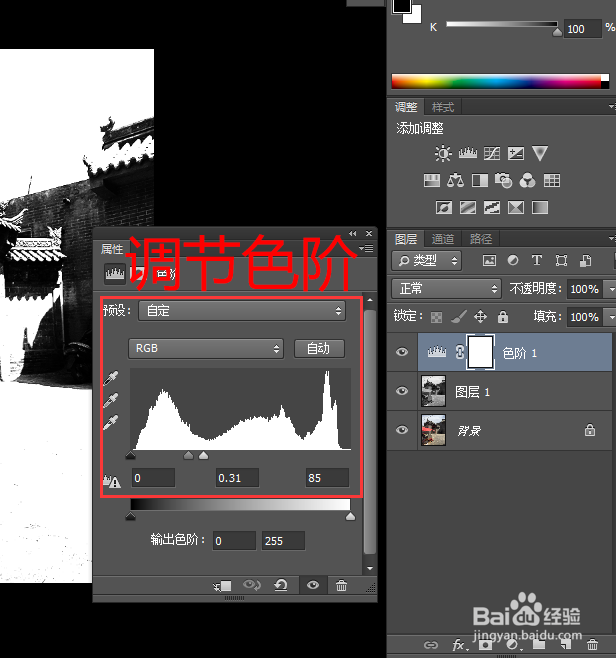Toggle the type layer filter (T)
Screen dimensions: 616x658
coord(537,261)
